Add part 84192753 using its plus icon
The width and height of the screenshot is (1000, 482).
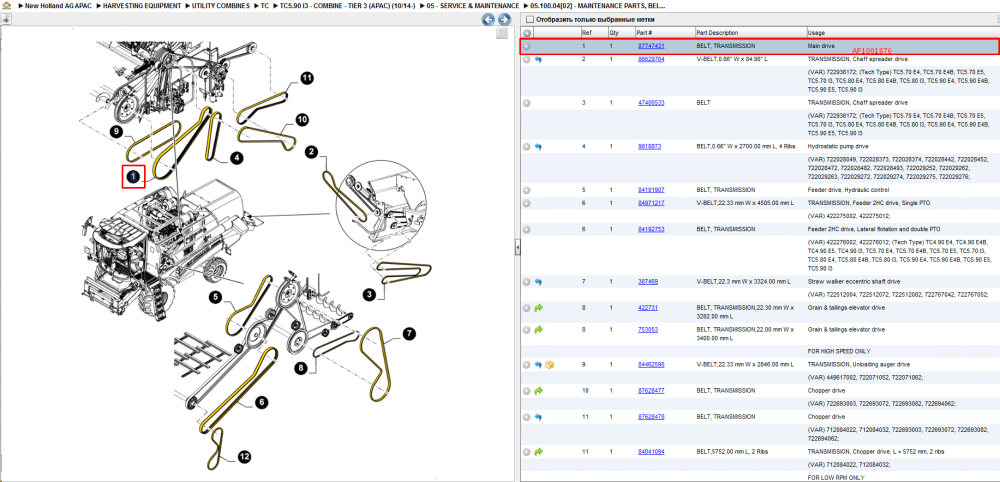pyautogui.click(x=527, y=229)
